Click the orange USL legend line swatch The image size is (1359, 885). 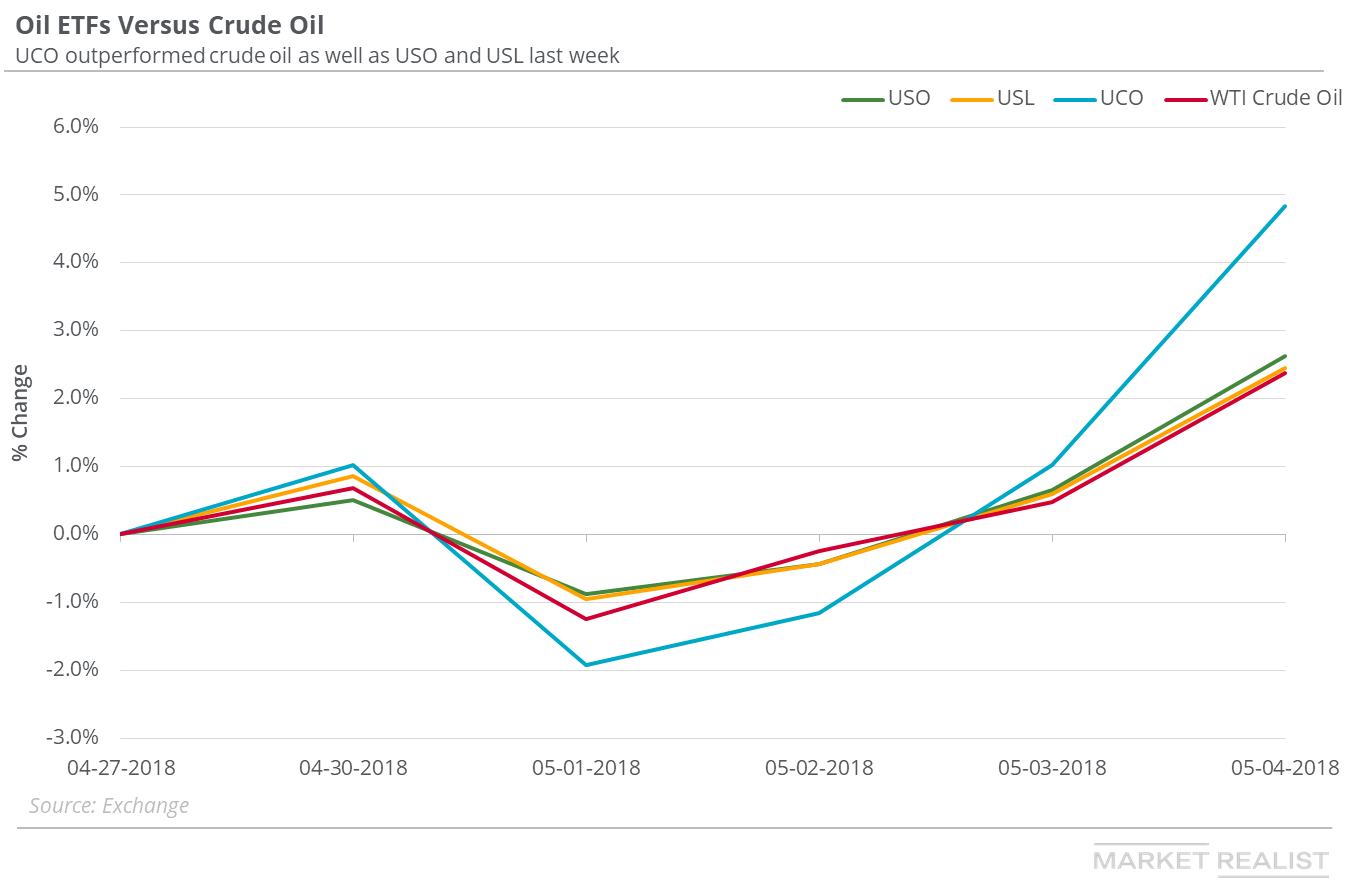point(971,98)
